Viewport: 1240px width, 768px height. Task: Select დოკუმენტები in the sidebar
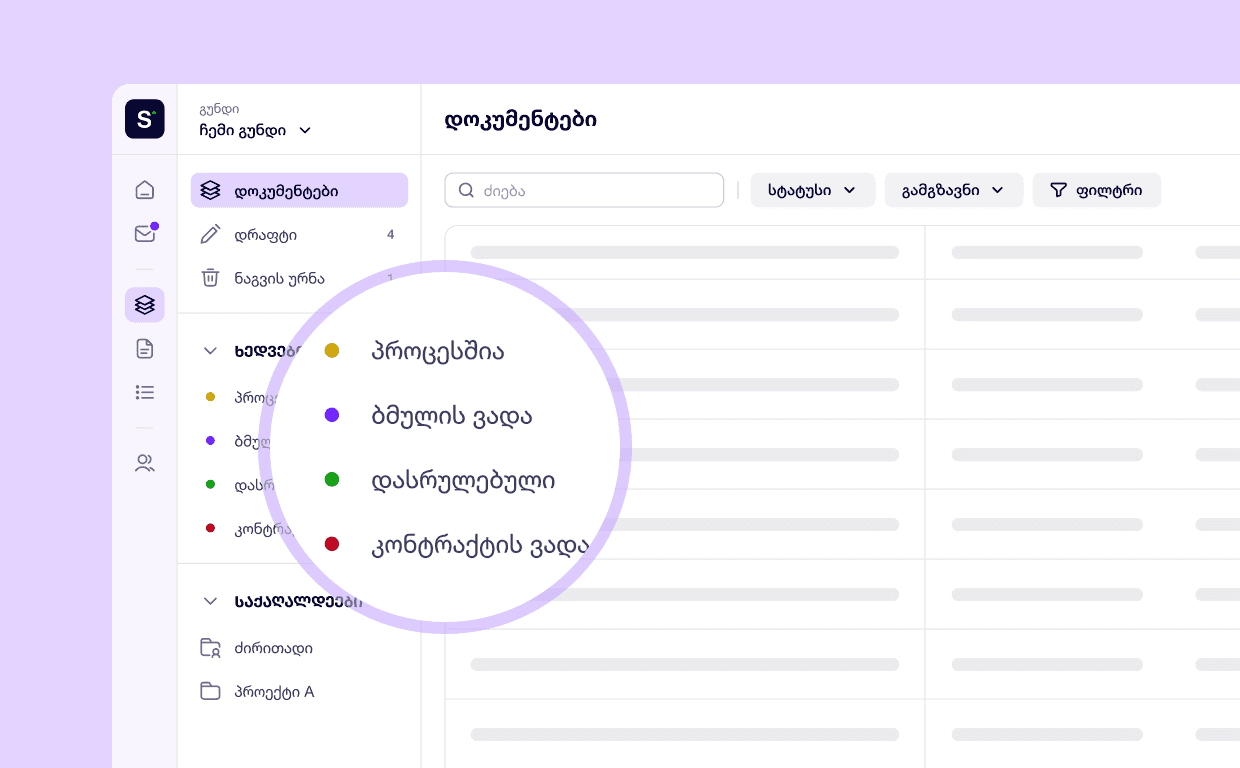click(299, 190)
